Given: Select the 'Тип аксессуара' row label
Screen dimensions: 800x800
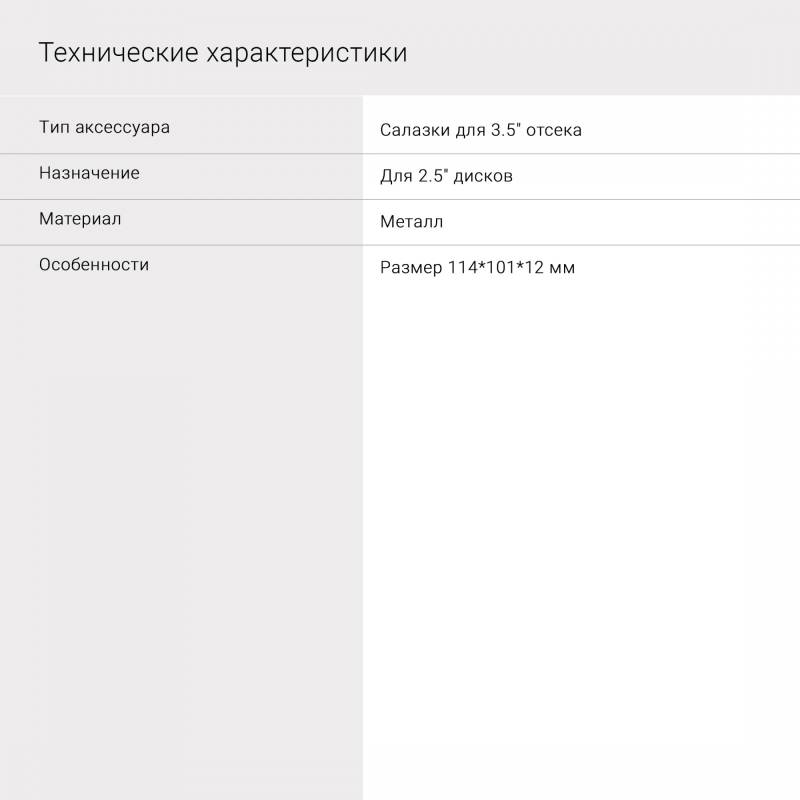Looking at the screenshot, I should (x=104, y=127).
